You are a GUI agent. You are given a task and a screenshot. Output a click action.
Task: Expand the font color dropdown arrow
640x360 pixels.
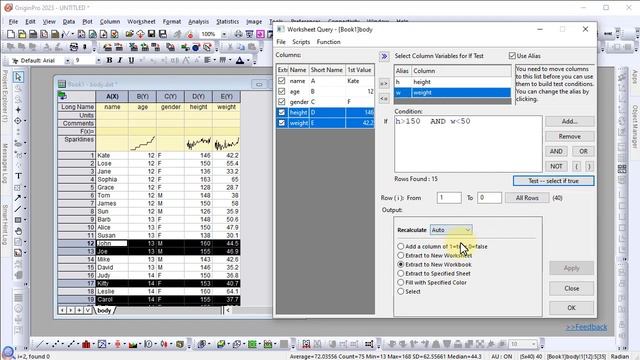[x=249, y=60]
